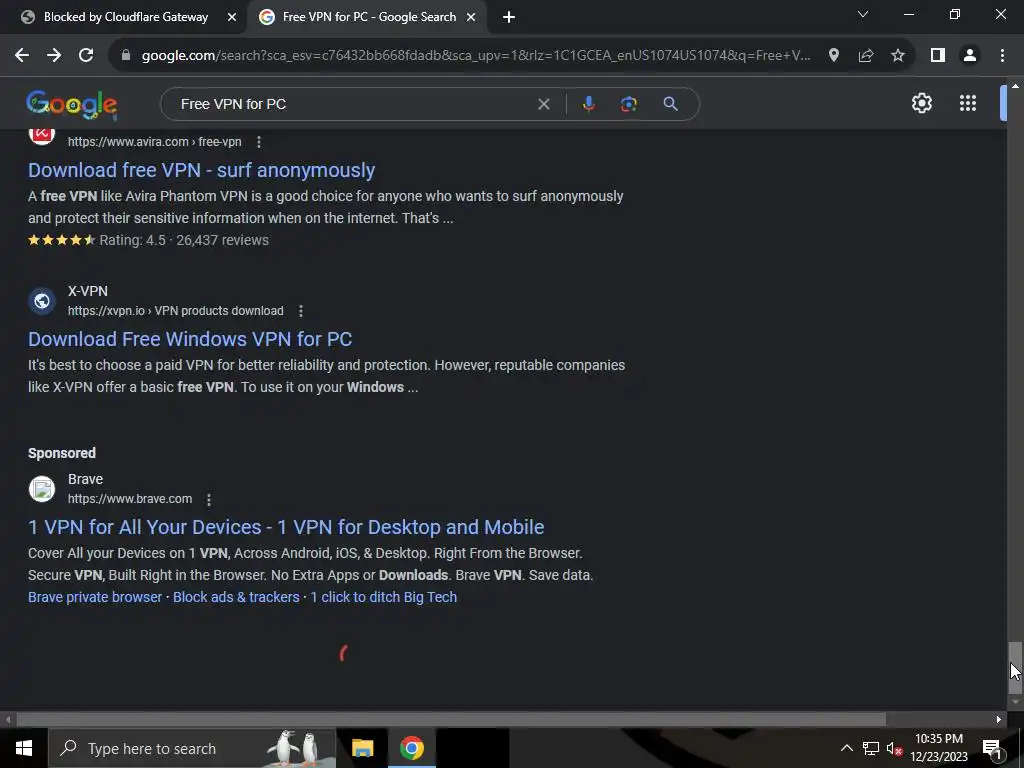Click the horizontal scrollbar thumb
Image resolution: width=1024 pixels, height=768 pixels.
451,720
